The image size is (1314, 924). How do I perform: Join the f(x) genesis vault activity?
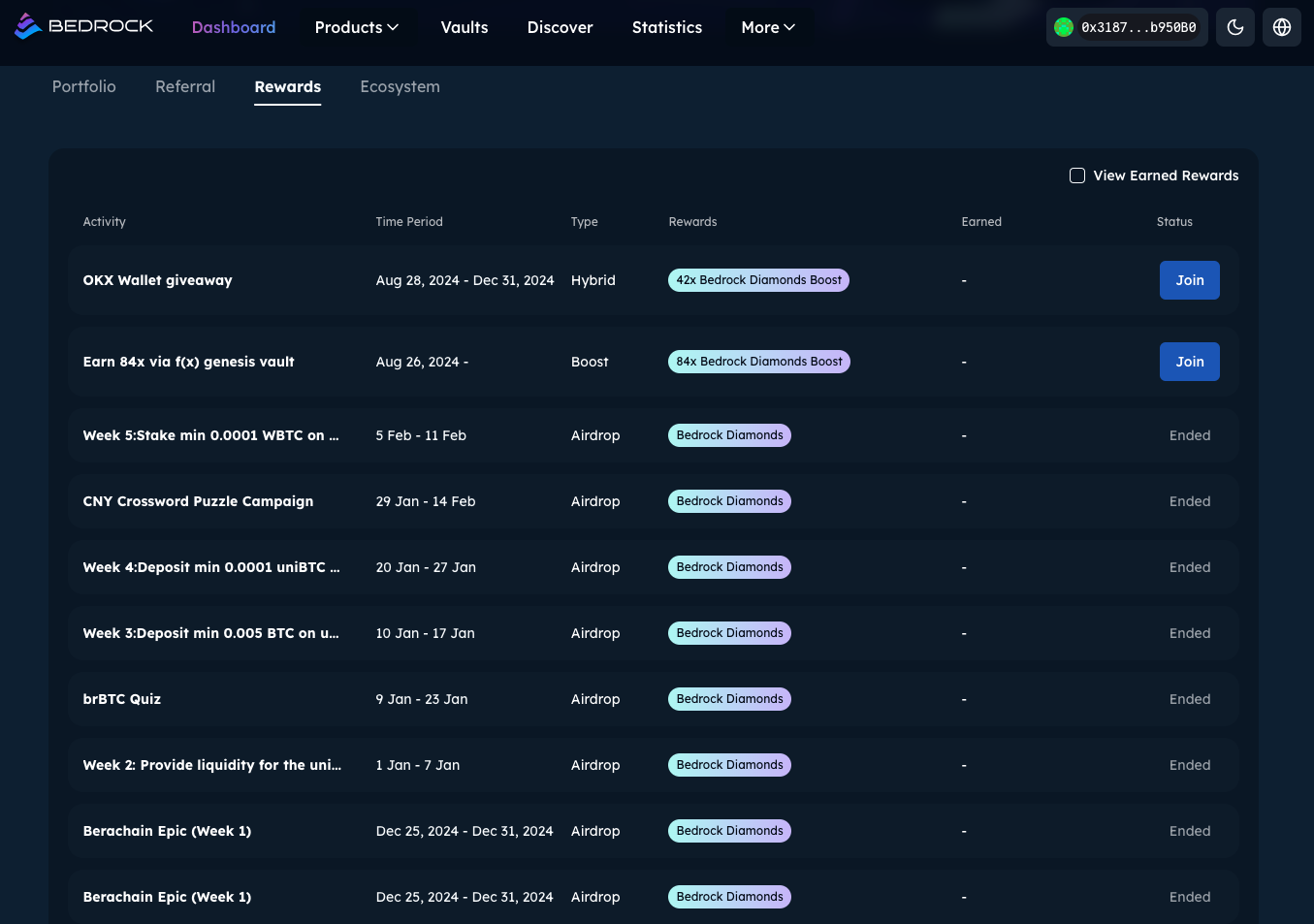click(1189, 362)
